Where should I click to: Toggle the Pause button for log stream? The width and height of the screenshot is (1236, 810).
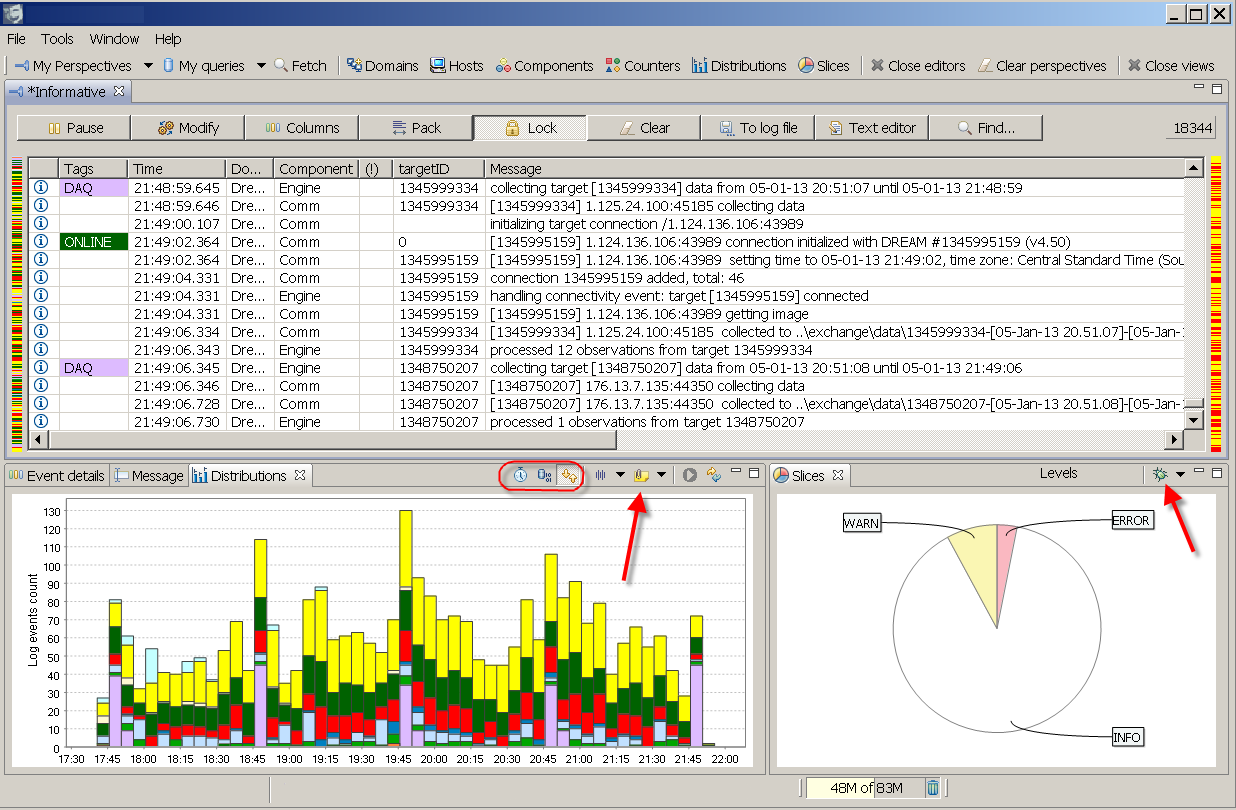click(x=74, y=128)
